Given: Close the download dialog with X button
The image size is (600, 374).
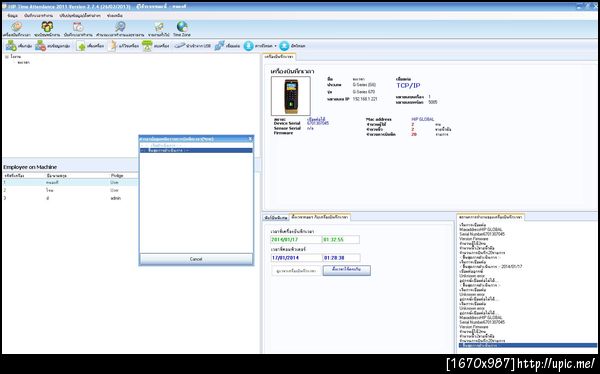Looking at the screenshot, I should (250, 139).
